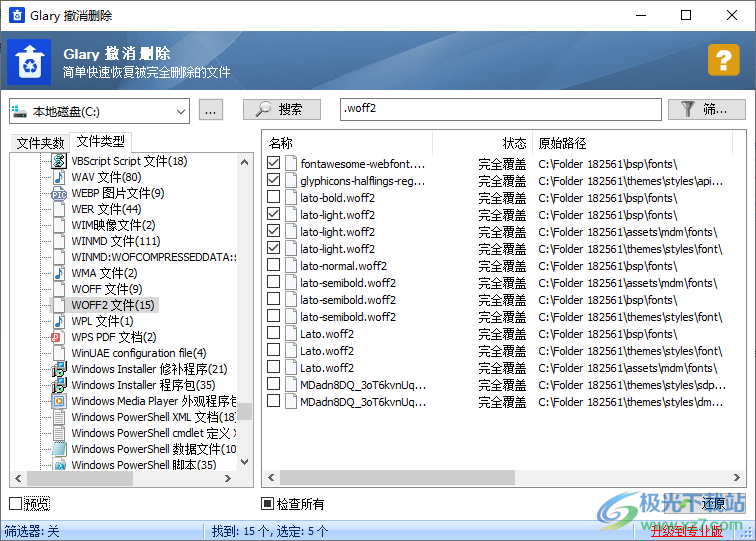The width and height of the screenshot is (756, 541).
Task: Click file list horizontal scroll left arrow
Action: point(271,477)
